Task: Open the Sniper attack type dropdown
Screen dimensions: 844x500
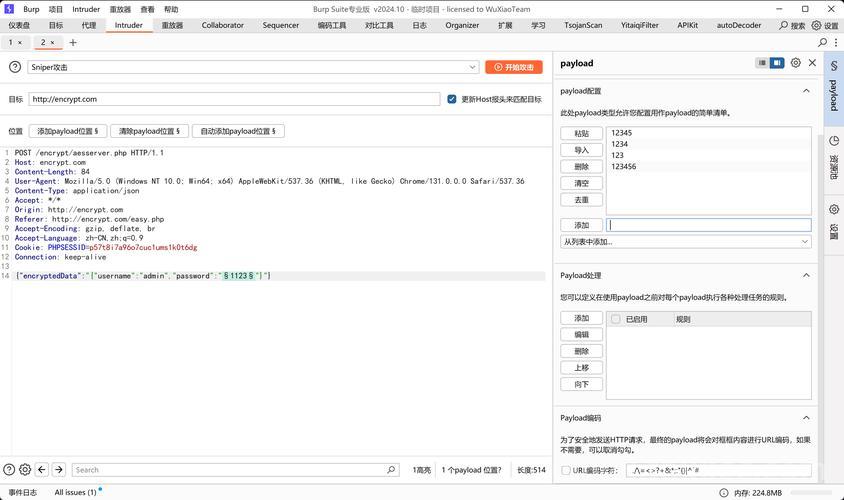Action: (253, 67)
